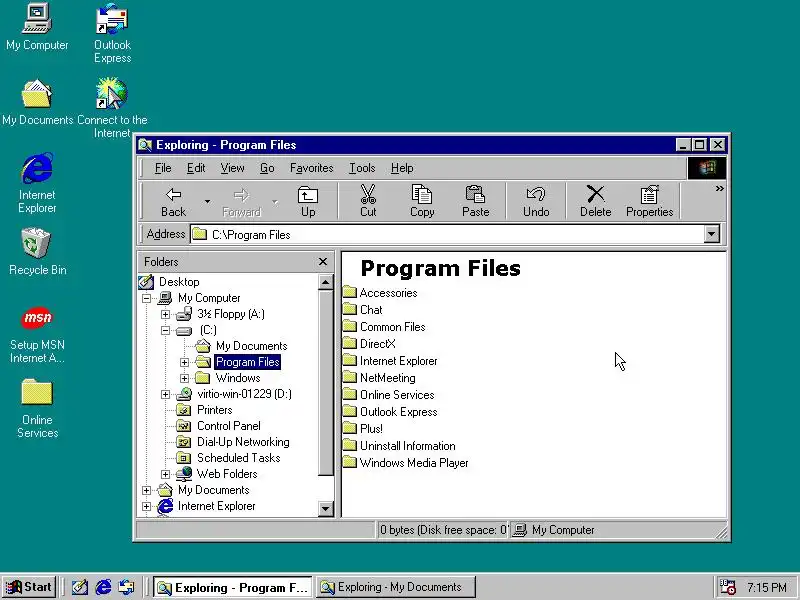Click Folders pane scrollbar up arrow
The image size is (800, 600).
[326, 282]
